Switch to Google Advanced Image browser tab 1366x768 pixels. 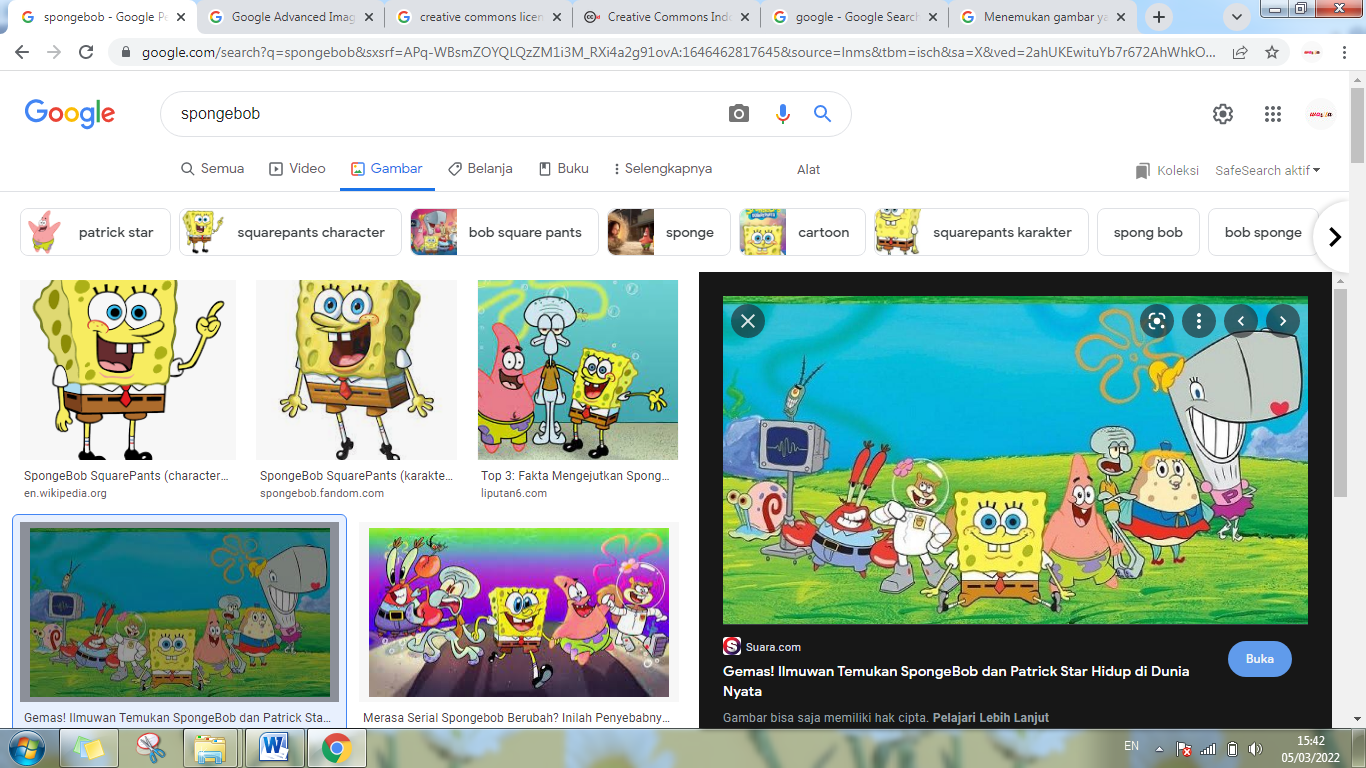[290, 17]
